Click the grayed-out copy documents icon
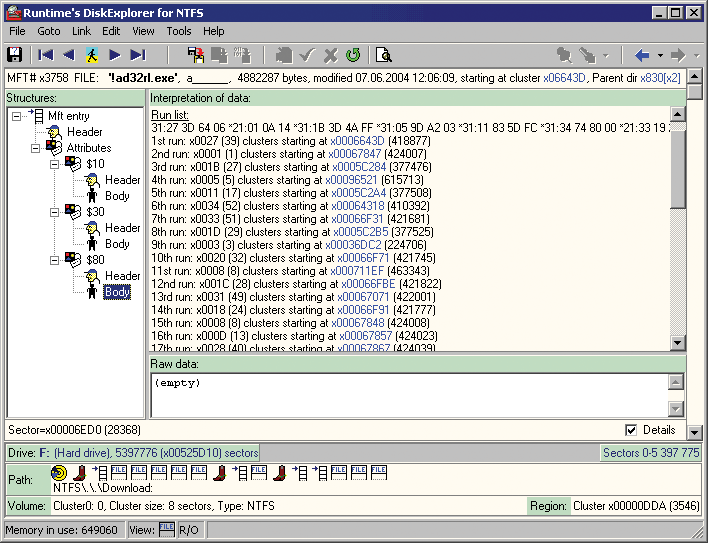This screenshot has width=708, height=543. click(x=219, y=55)
